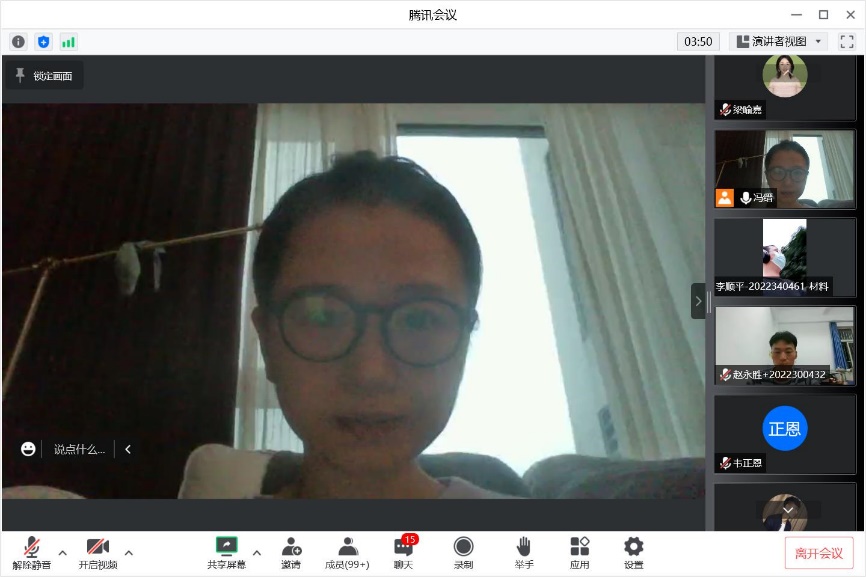
Task: Click the blue security shield icon
Action: pos(43,42)
